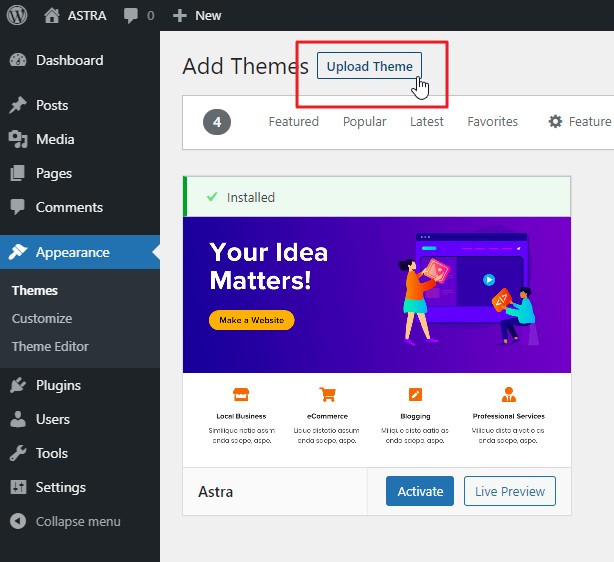This screenshot has width=614, height=562.
Task: Switch to the Favorites tab
Action: tap(493, 121)
